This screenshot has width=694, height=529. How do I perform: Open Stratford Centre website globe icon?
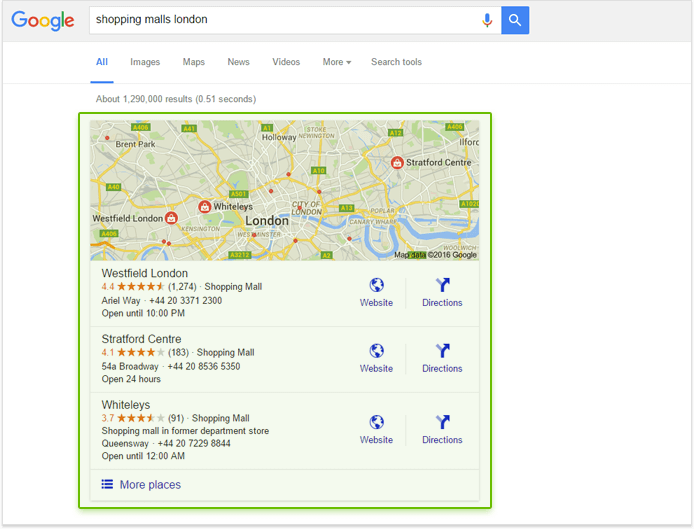[x=377, y=351]
